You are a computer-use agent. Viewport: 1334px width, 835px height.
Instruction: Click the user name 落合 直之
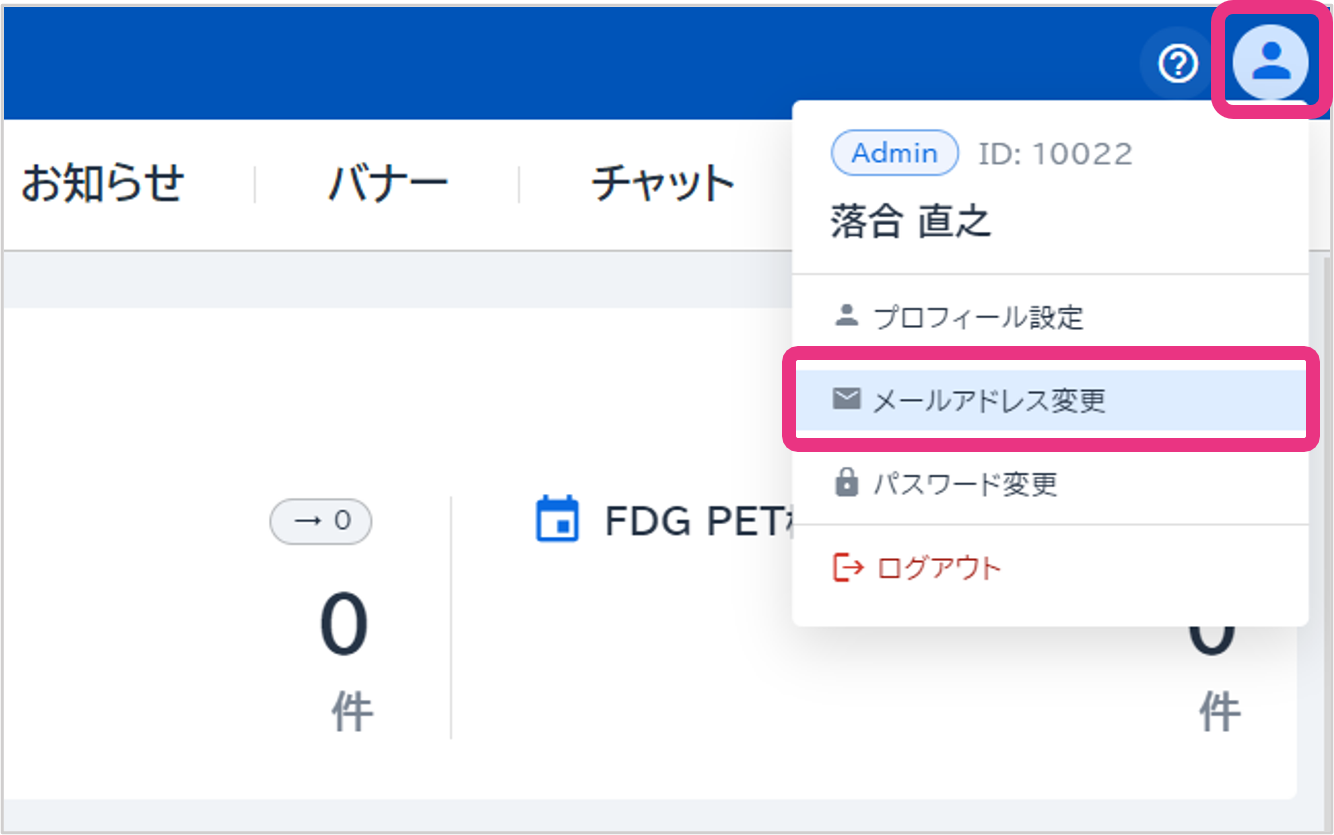pyautogui.click(x=910, y=221)
